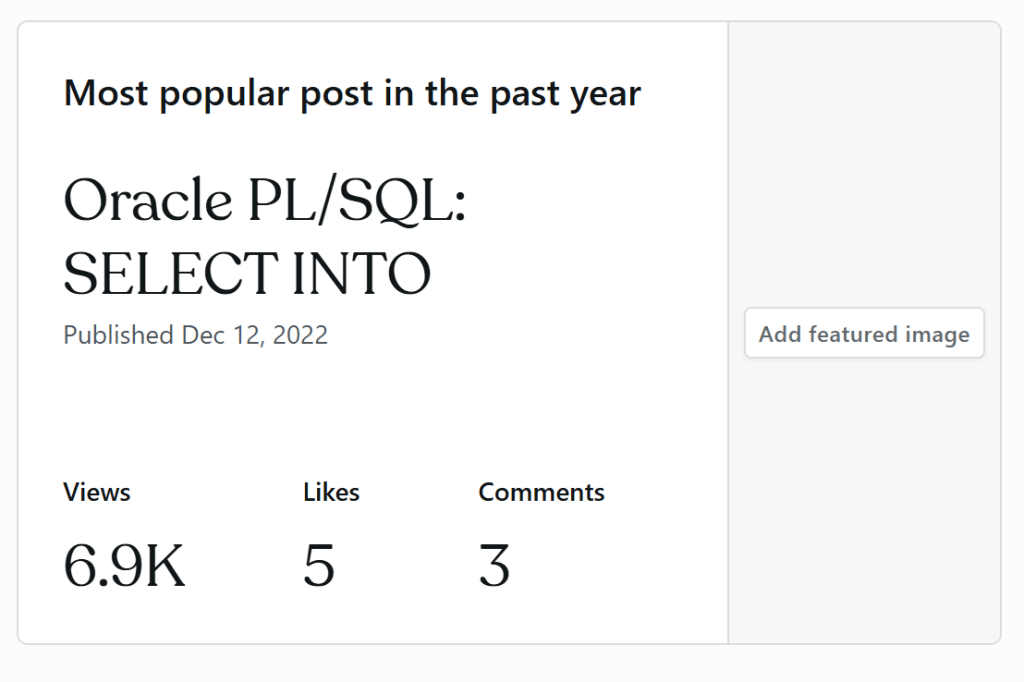Click the word "Published" under the title
Screen dimensions: 1024x682
point(118,335)
